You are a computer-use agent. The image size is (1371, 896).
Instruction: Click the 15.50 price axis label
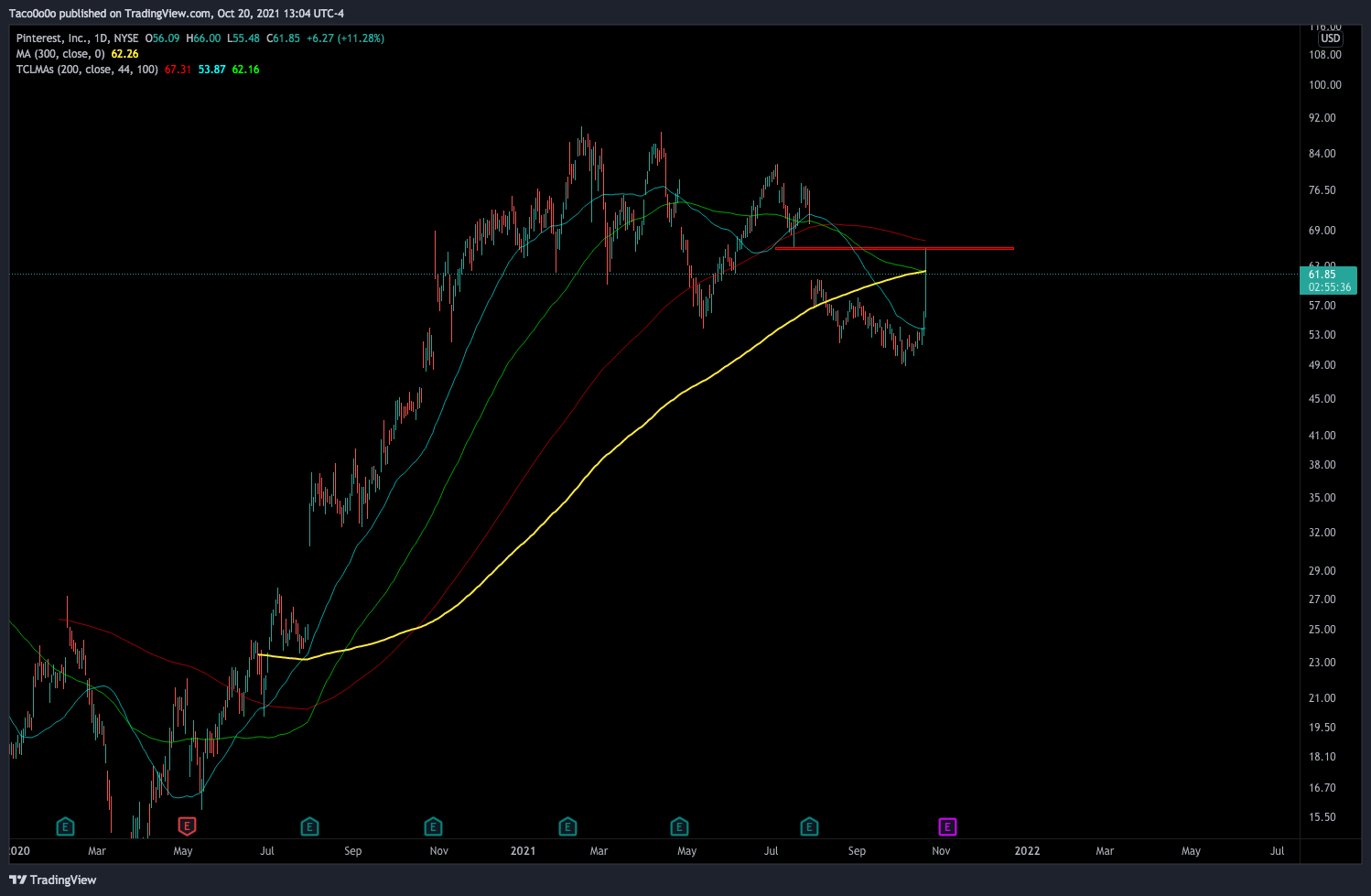[x=1322, y=817]
